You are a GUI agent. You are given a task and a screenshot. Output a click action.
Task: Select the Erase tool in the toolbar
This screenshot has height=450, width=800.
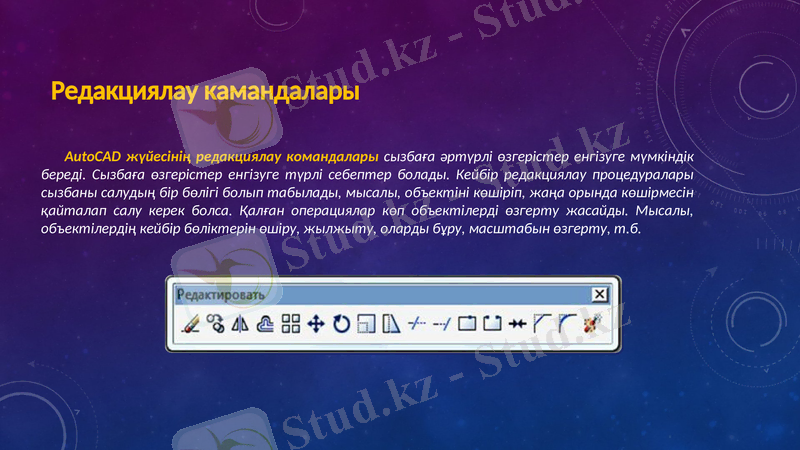pos(190,323)
